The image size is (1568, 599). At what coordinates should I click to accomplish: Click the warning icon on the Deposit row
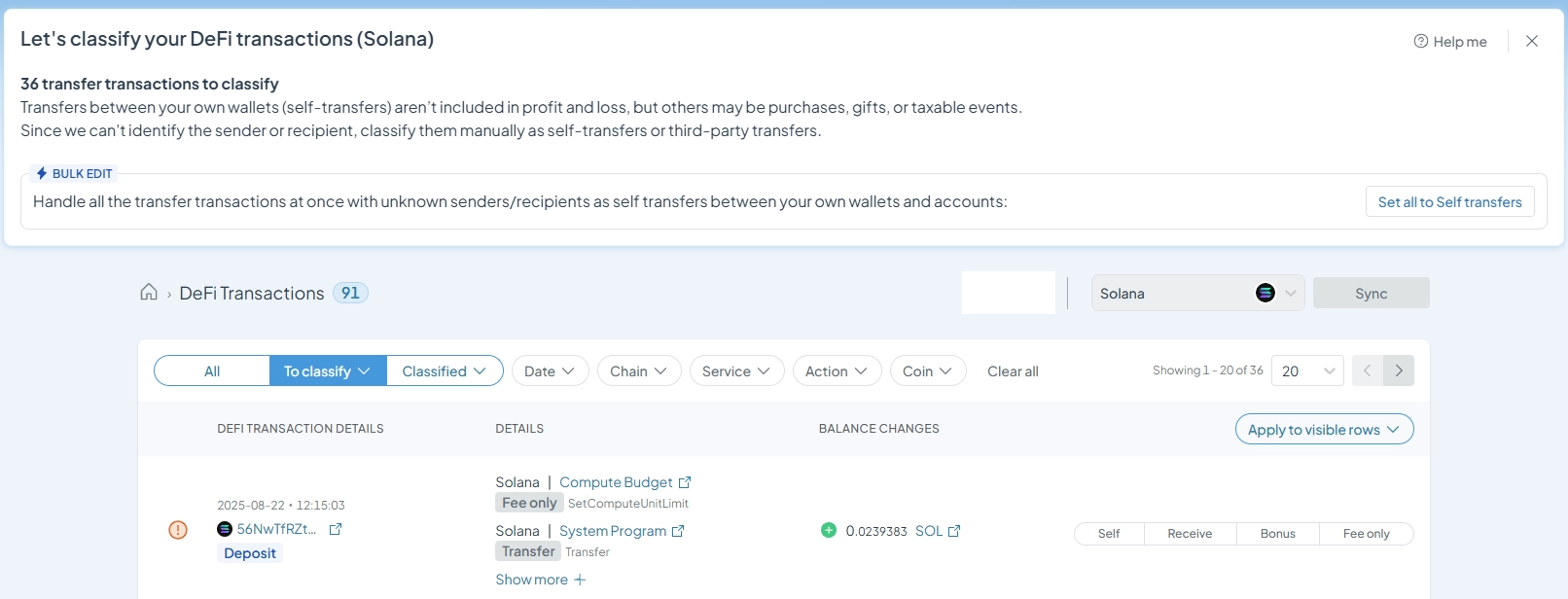(x=178, y=529)
